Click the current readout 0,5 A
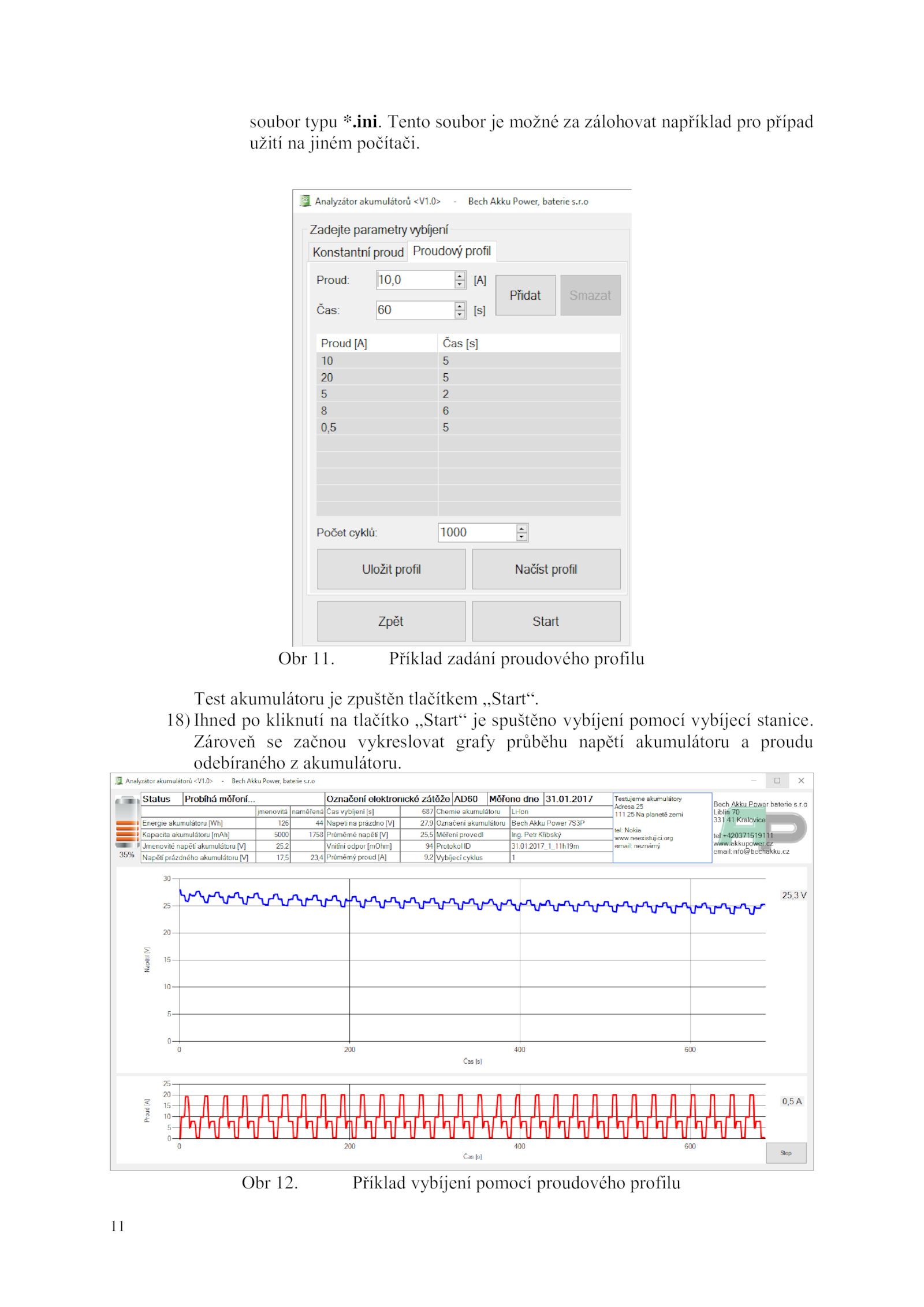This screenshot has height=1307, width=924. [792, 1101]
